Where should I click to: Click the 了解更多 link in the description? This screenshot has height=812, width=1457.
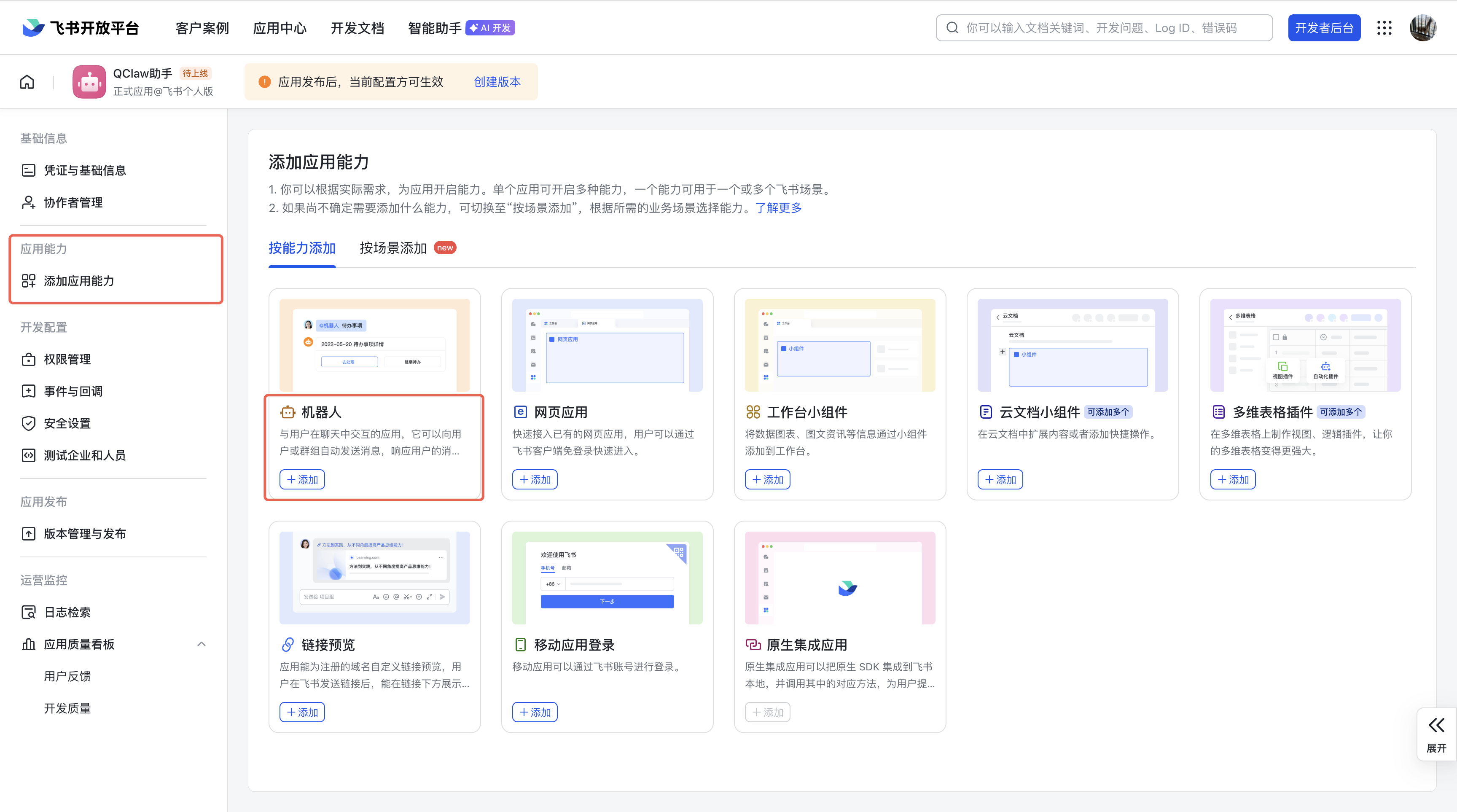pos(778,207)
